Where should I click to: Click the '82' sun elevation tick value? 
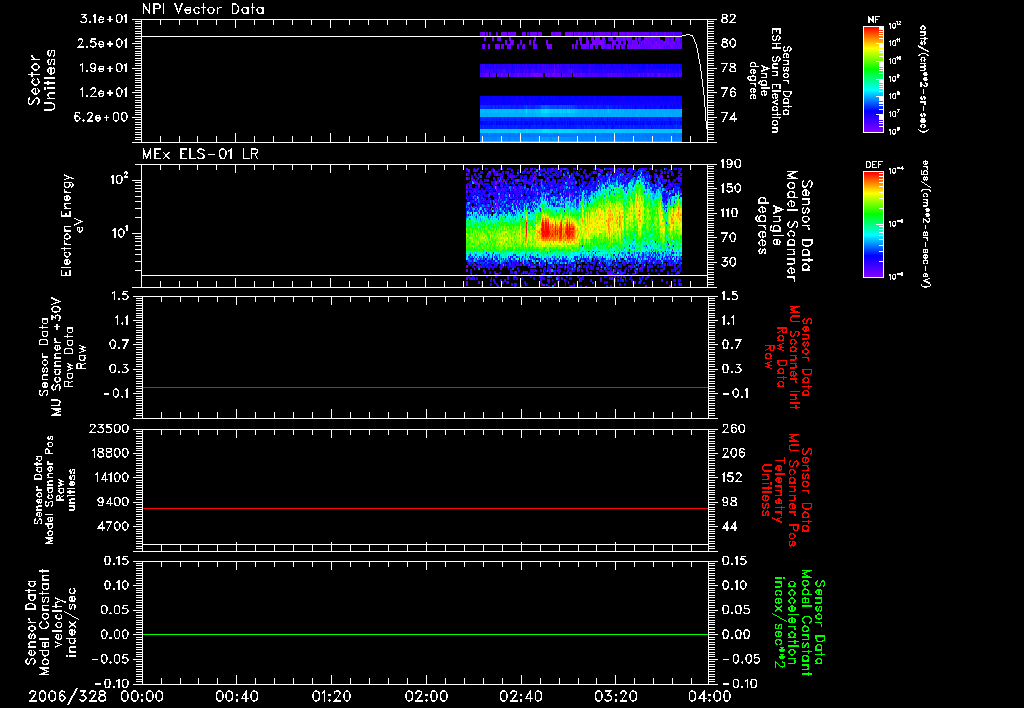pos(729,19)
